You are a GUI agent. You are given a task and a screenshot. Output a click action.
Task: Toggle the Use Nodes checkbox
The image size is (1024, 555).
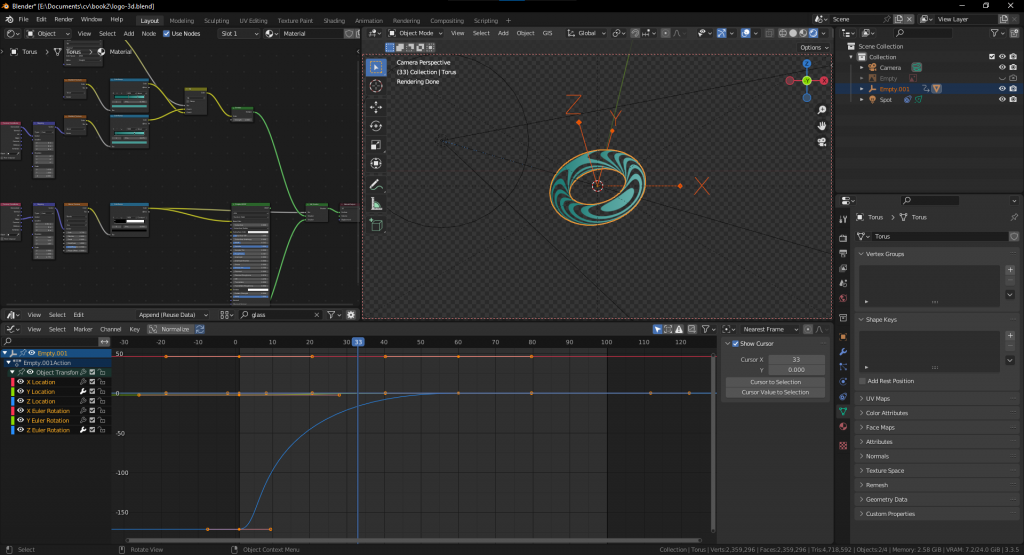[167, 33]
